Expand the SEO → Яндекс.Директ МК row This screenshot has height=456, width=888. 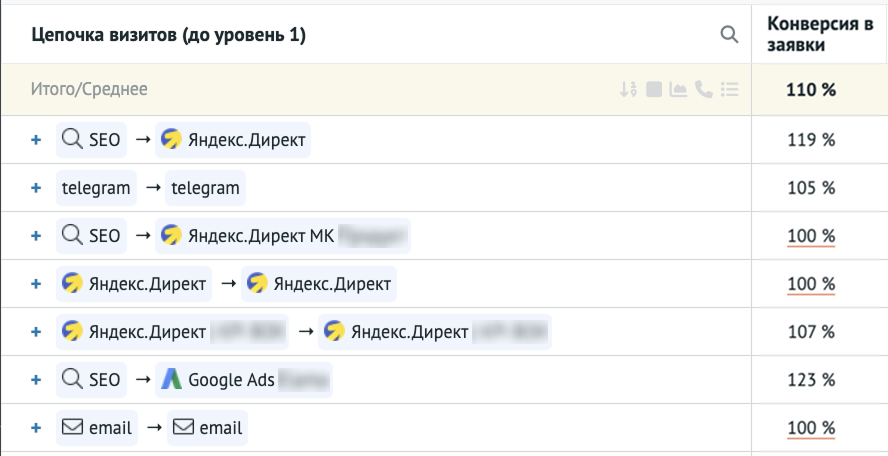36,236
